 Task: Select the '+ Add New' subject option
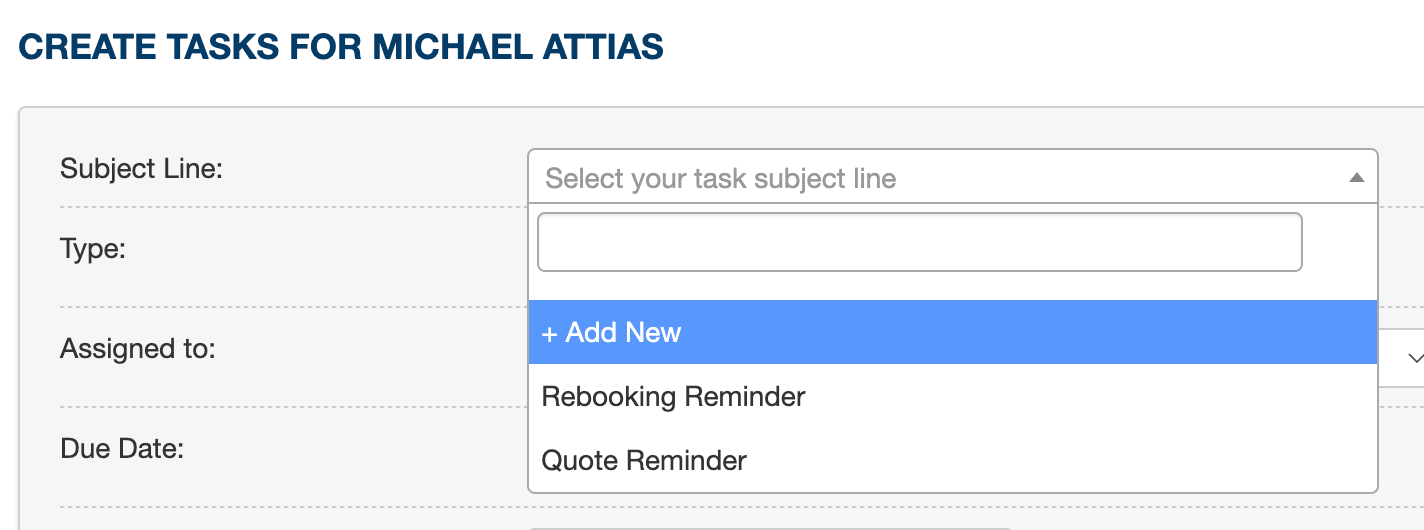pos(953,332)
